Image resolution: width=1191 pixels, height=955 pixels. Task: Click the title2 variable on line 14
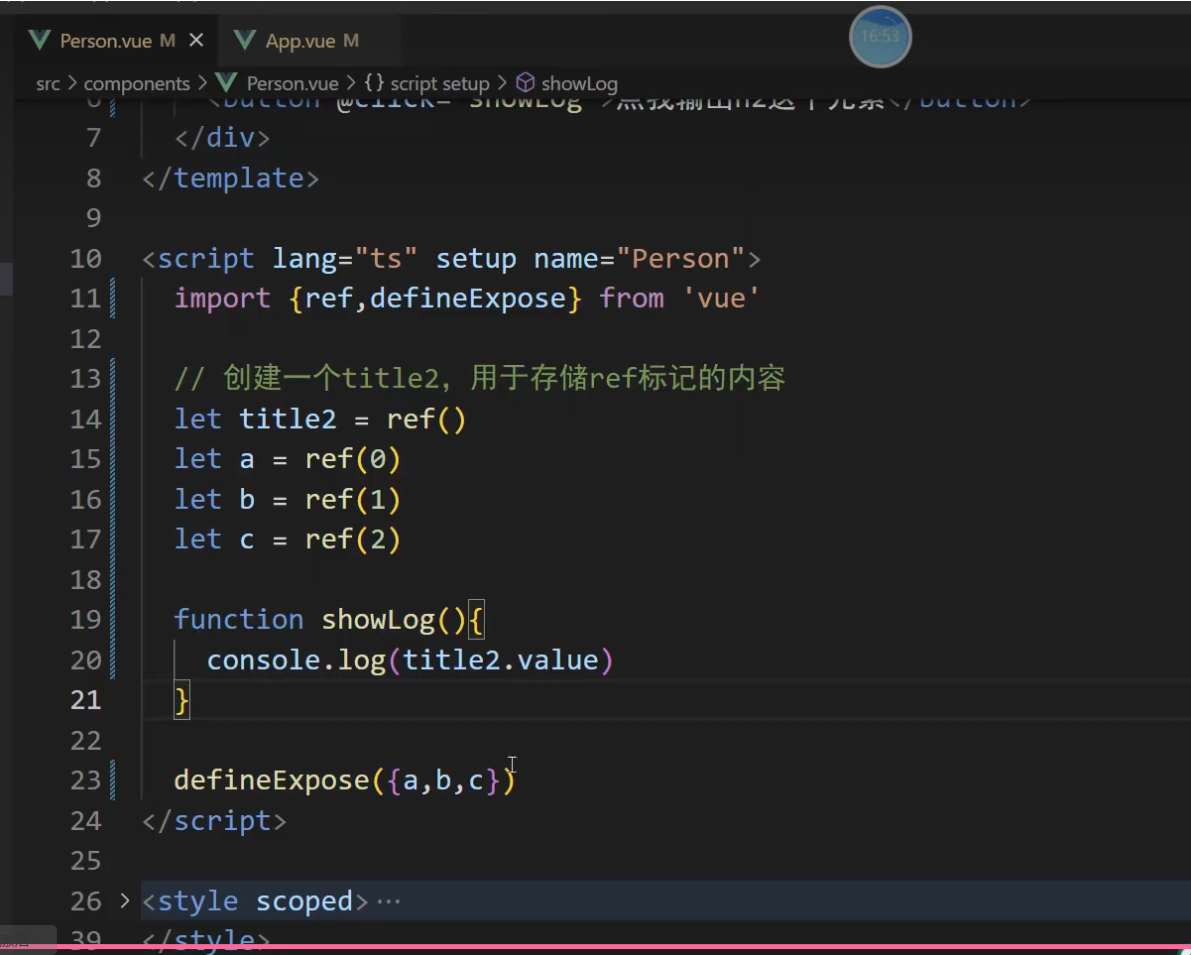[287, 419]
